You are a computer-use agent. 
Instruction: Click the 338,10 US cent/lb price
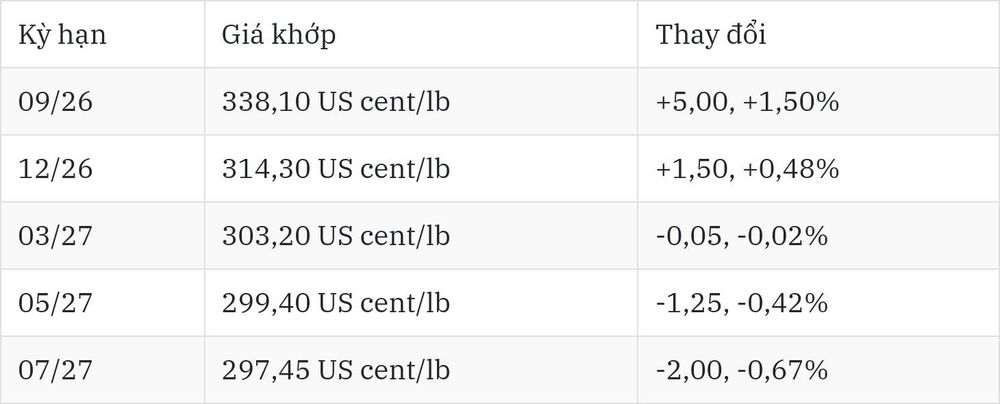pyautogui.click(x=336, y=102)
